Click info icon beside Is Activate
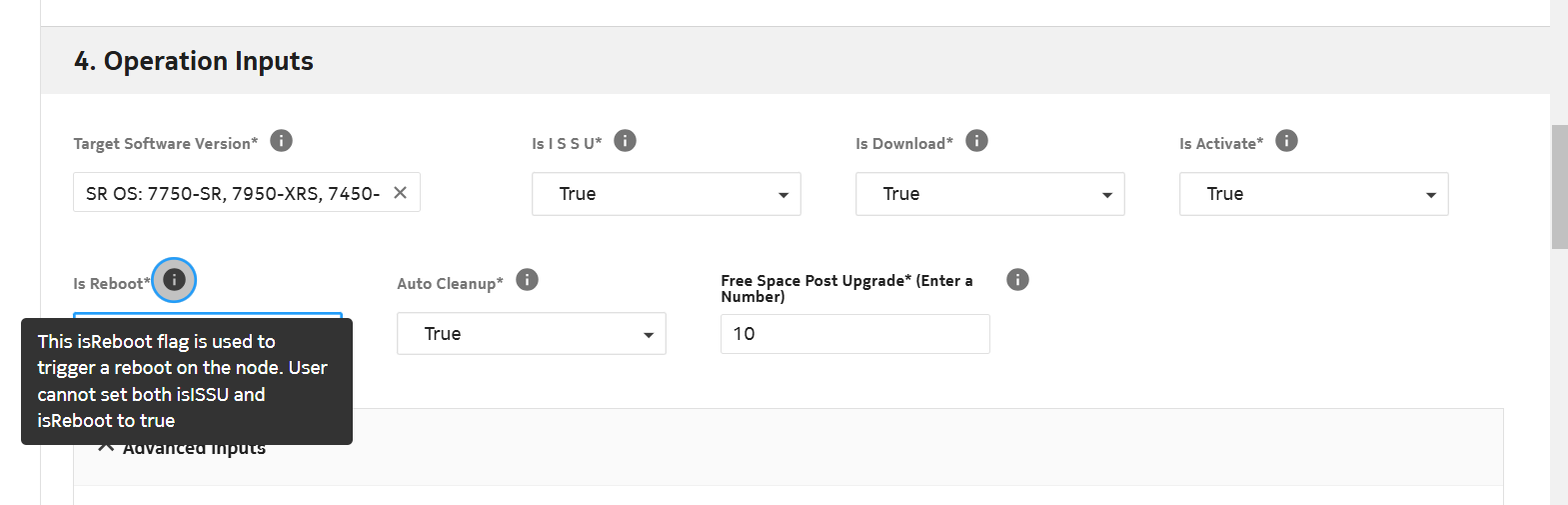 coord(1287,141)
